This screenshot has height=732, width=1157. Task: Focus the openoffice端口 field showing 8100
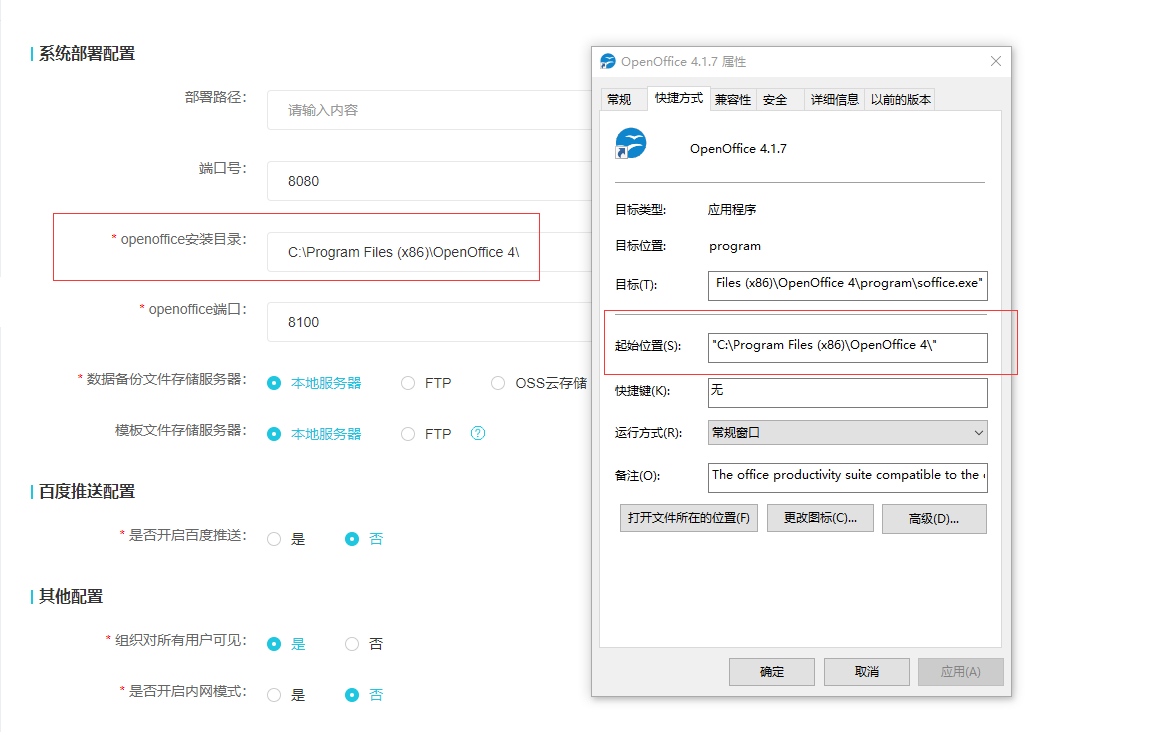pos(429,322)
